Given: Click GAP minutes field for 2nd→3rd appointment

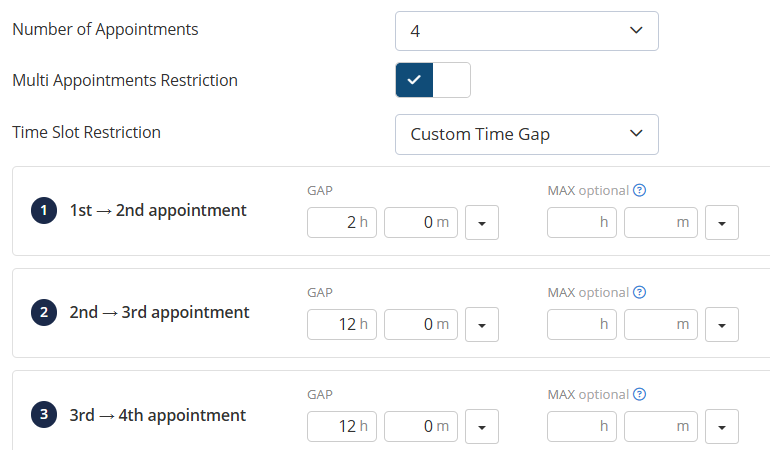Looking at the screenshot, I should pos(421,324).
